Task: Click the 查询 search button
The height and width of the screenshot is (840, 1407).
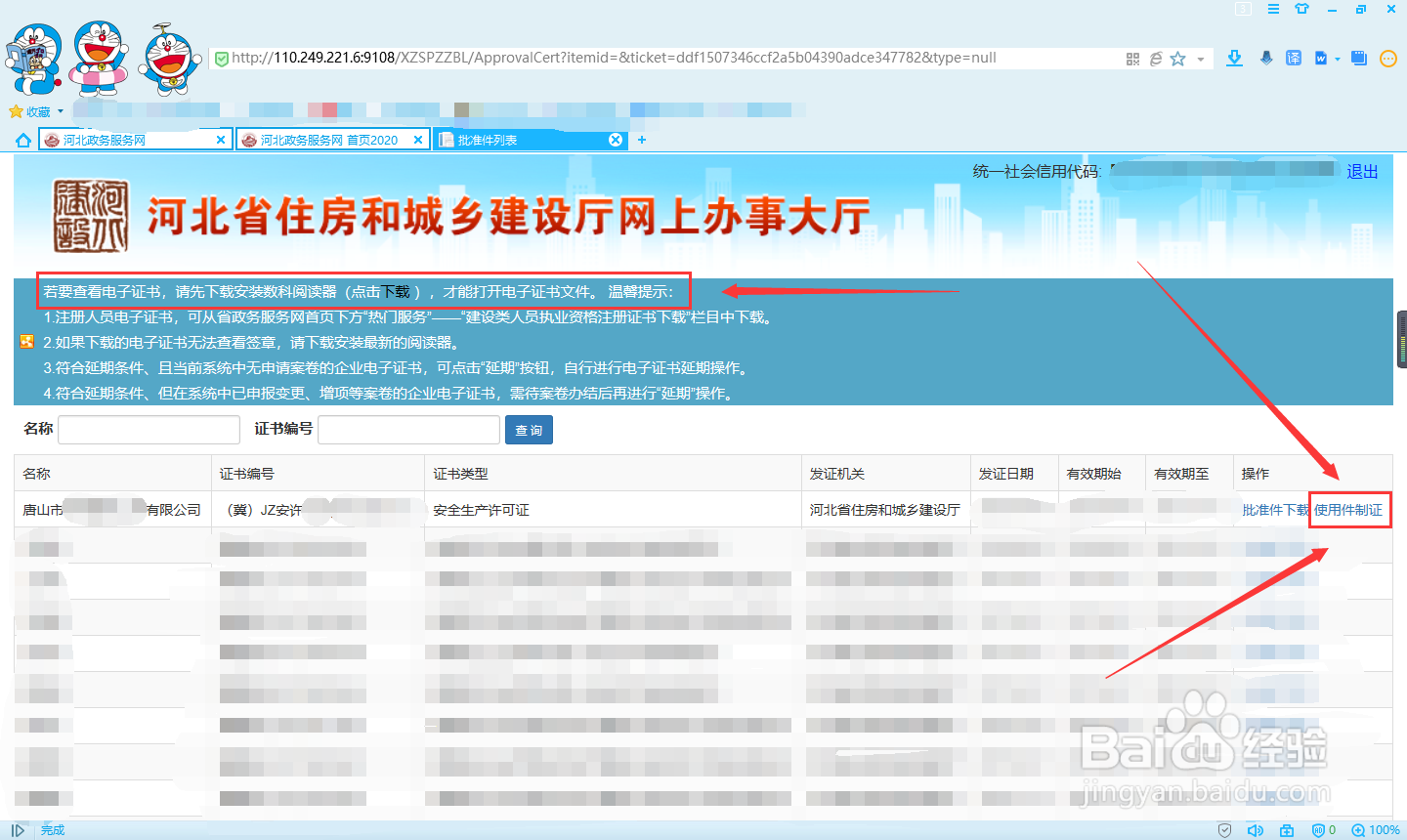Action: (528, 430)
